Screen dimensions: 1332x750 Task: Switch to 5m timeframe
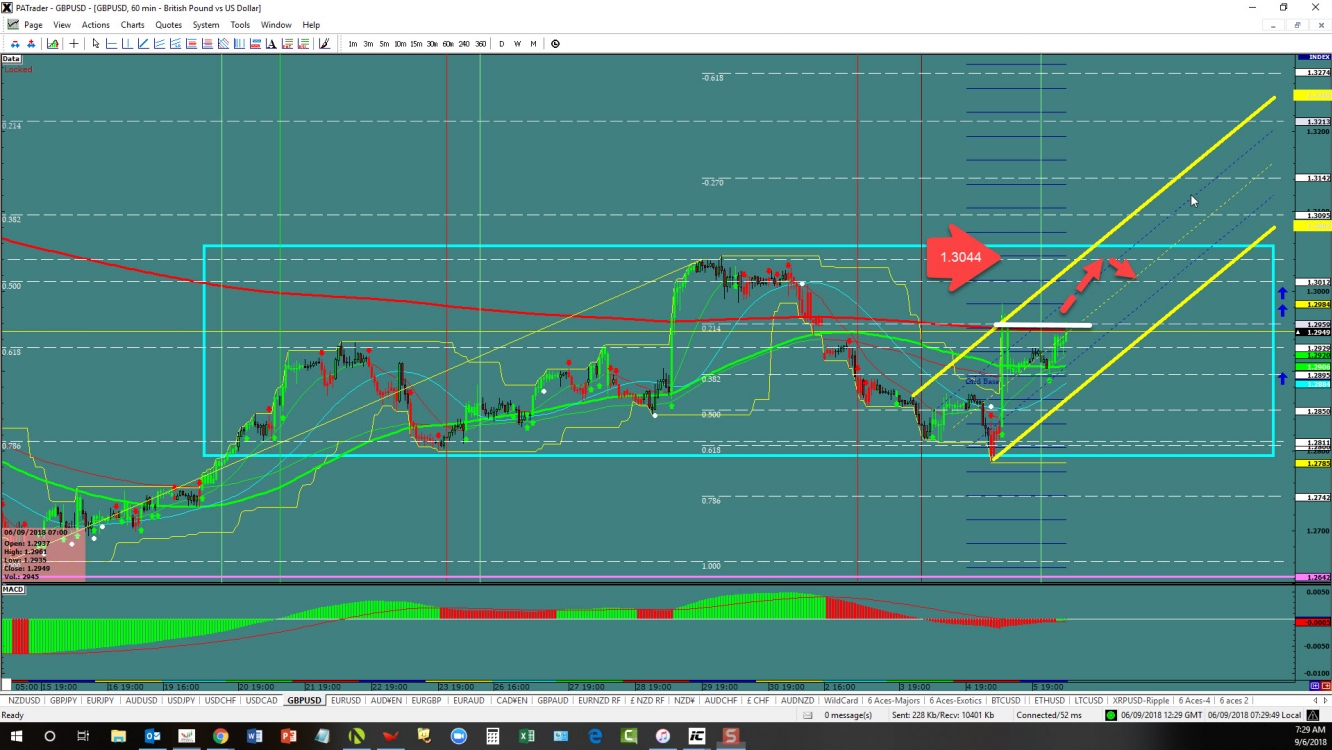point(384,44)
